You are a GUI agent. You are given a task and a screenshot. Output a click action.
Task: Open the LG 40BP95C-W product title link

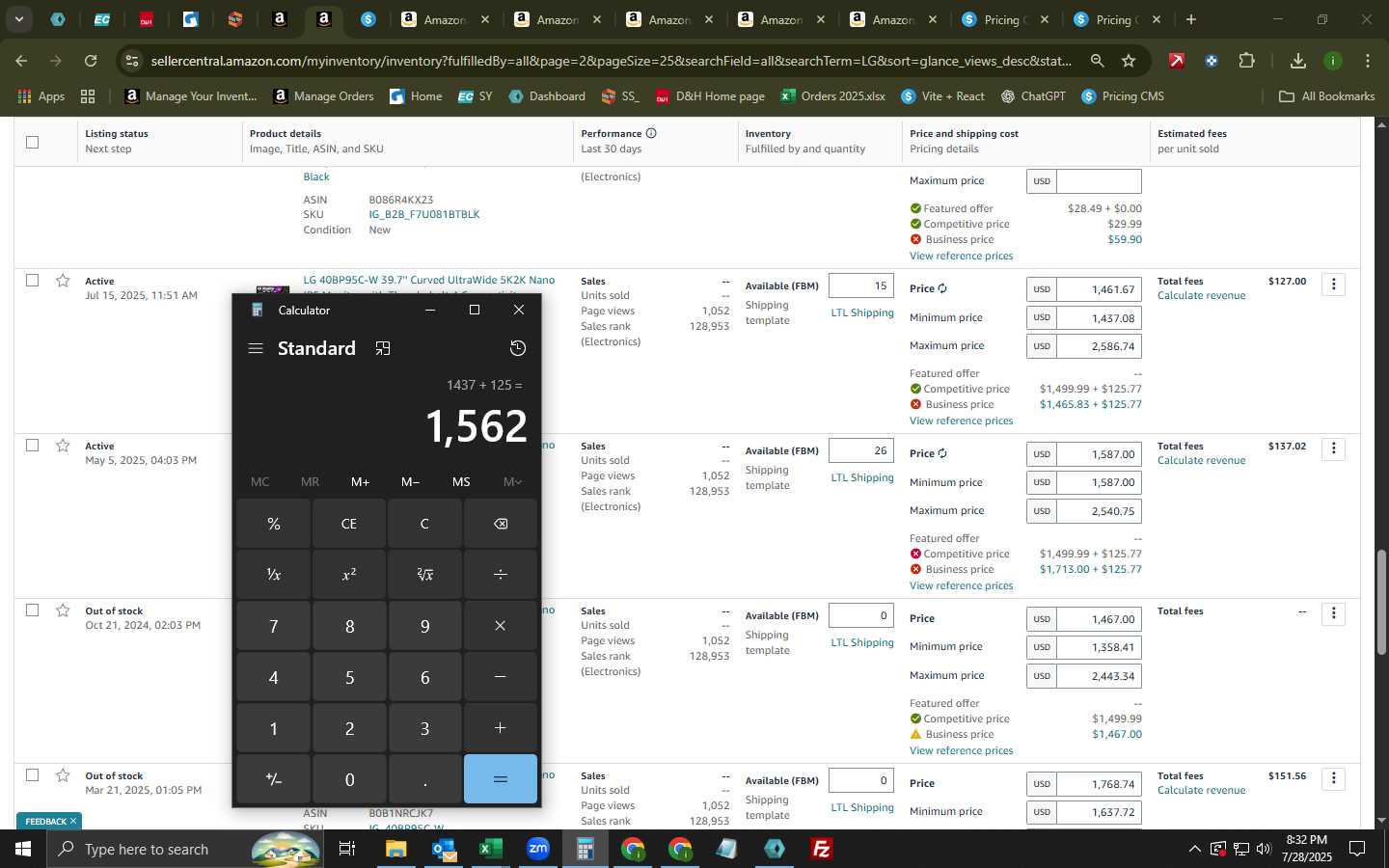(x=428, y=281)
